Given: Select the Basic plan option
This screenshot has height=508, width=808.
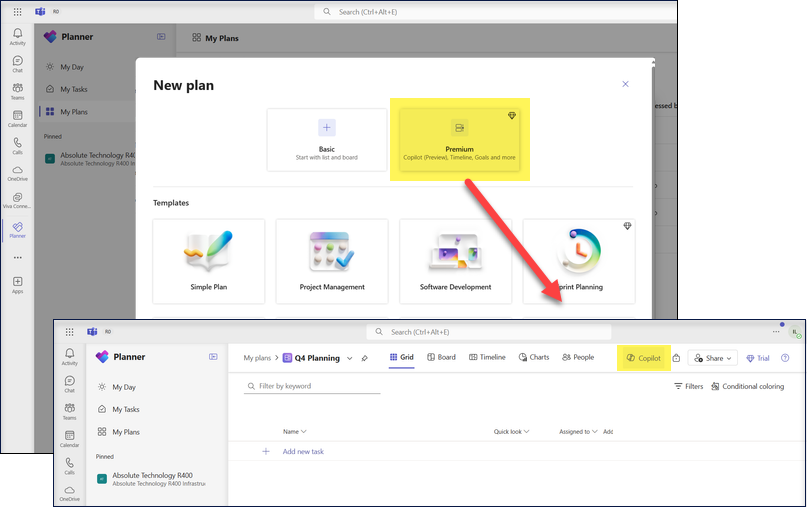Looking at the screenshot, I should click(x=326, y=139).
